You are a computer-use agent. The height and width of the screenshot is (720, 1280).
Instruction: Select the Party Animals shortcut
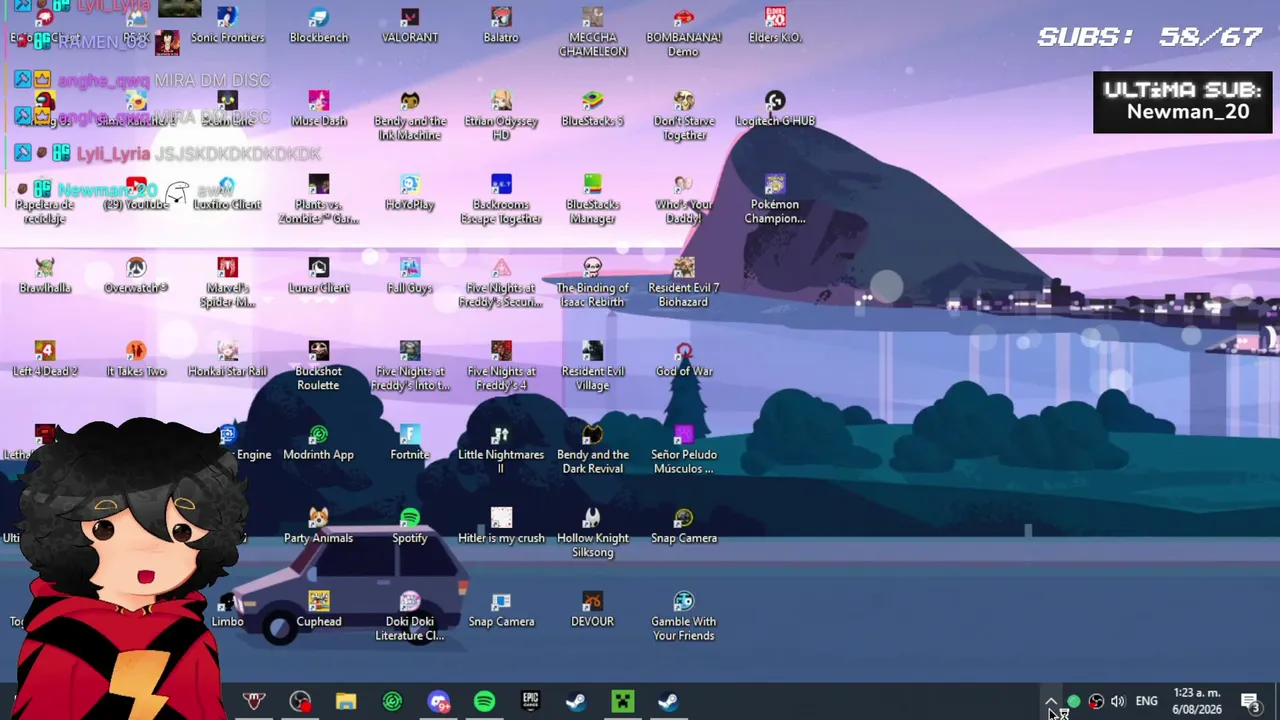[319, 526]
